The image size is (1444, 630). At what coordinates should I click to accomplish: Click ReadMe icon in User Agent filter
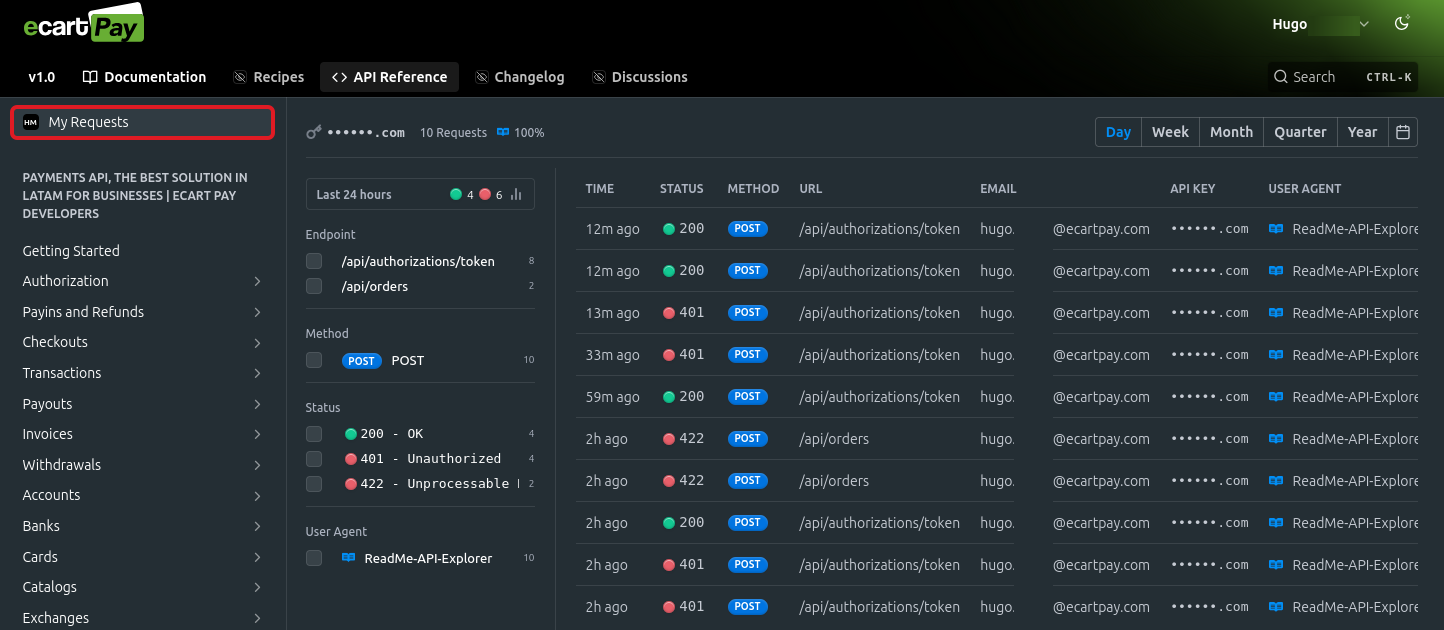[348, 558]
